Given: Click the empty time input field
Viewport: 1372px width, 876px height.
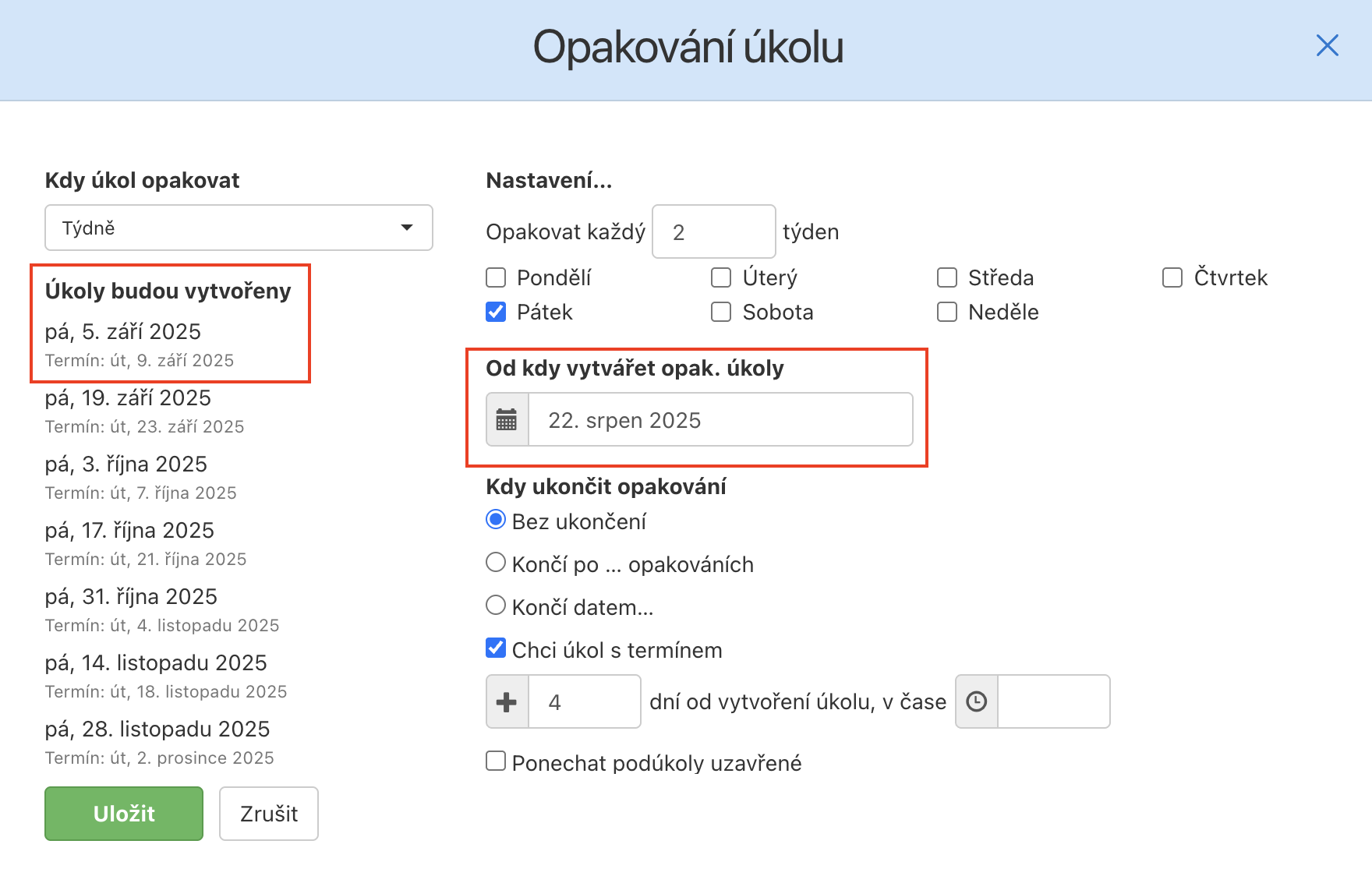Looking at the screenshot, I should 1054,702.
